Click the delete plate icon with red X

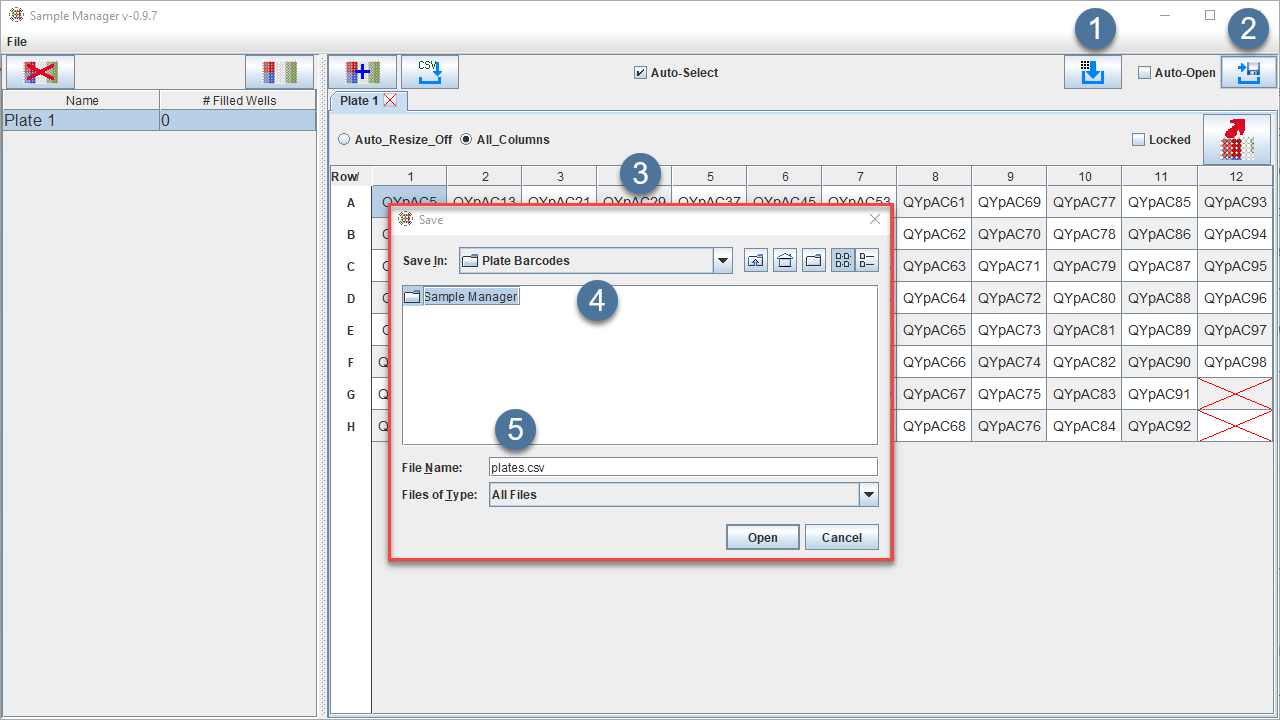41,72
